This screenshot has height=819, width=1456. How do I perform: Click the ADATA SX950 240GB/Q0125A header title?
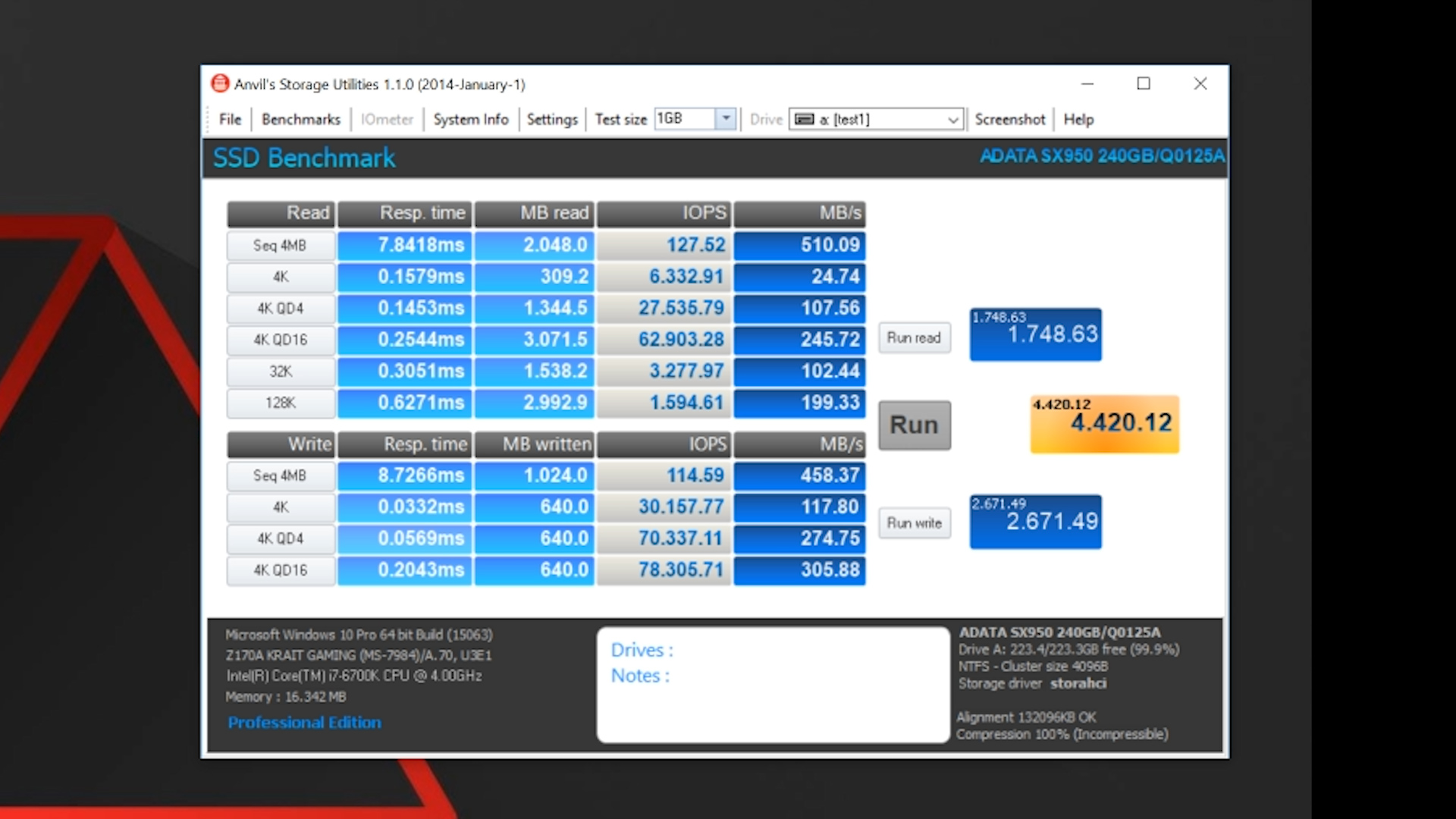[1102, 156]
